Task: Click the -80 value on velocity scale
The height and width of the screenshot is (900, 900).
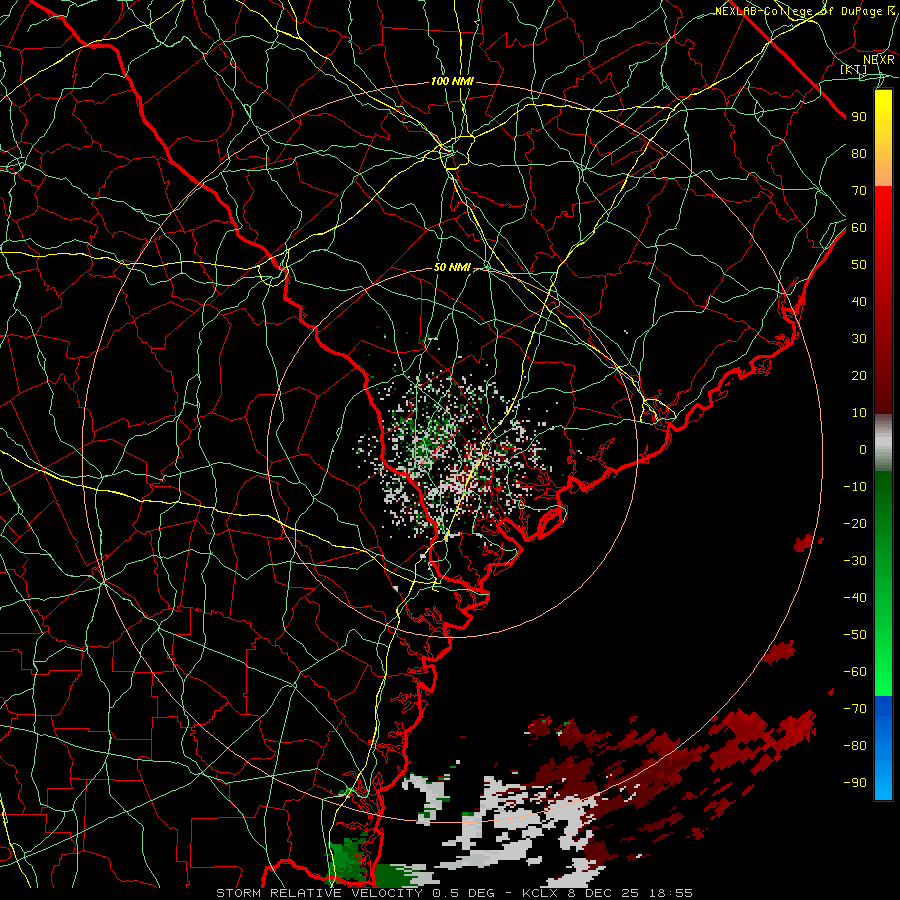Action: [x=855, y=746]
